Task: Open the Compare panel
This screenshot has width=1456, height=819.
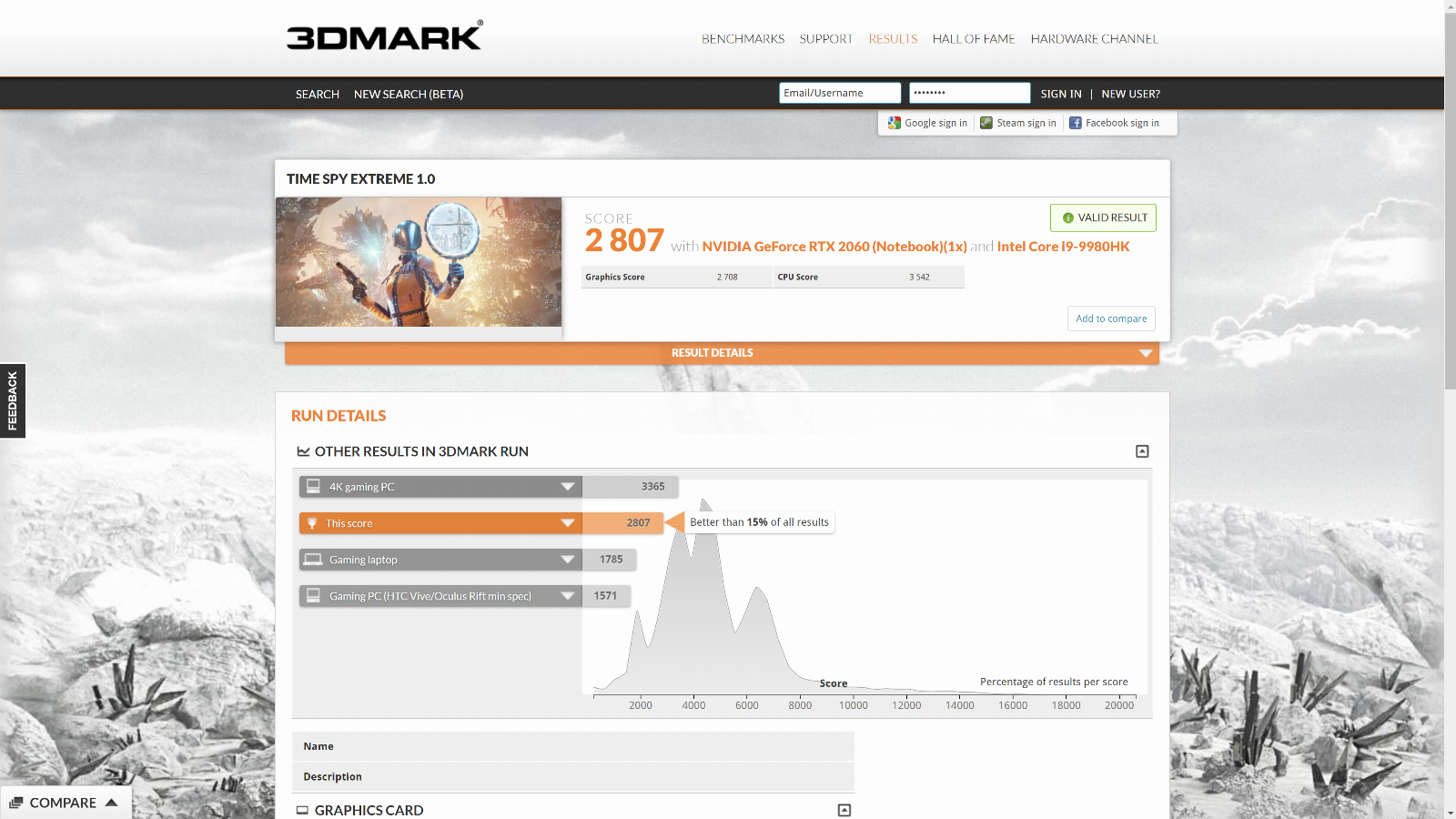Action: click(x=66, y=803)
